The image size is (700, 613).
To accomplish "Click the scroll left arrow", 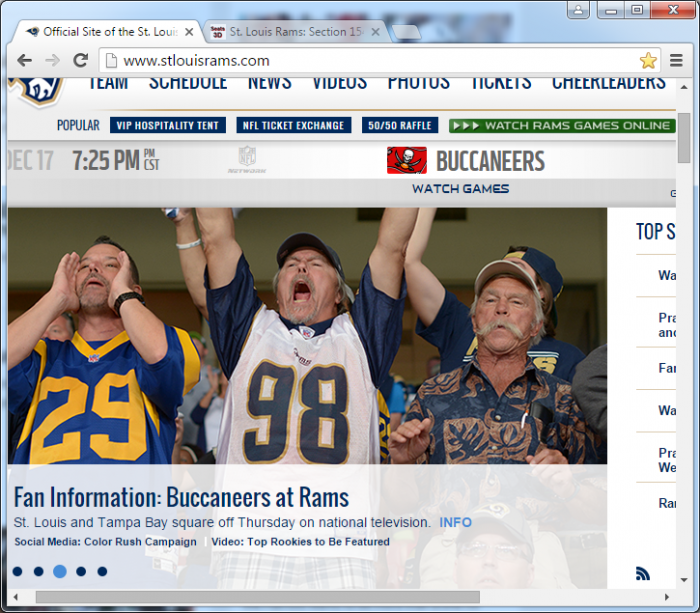I will pyautogui.click(x=16, y=597).
